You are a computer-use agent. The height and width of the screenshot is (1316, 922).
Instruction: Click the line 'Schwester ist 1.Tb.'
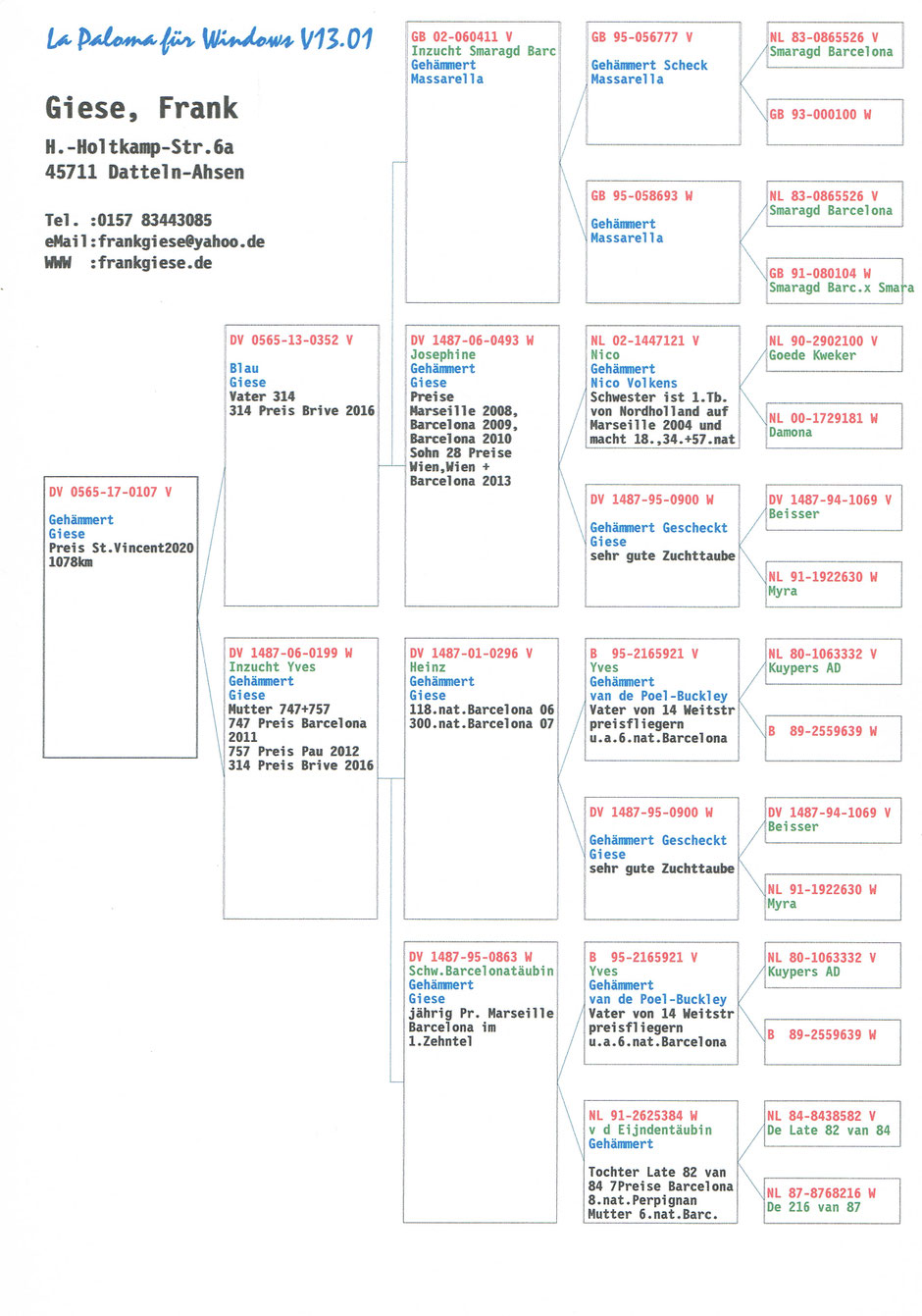point(658,397)
